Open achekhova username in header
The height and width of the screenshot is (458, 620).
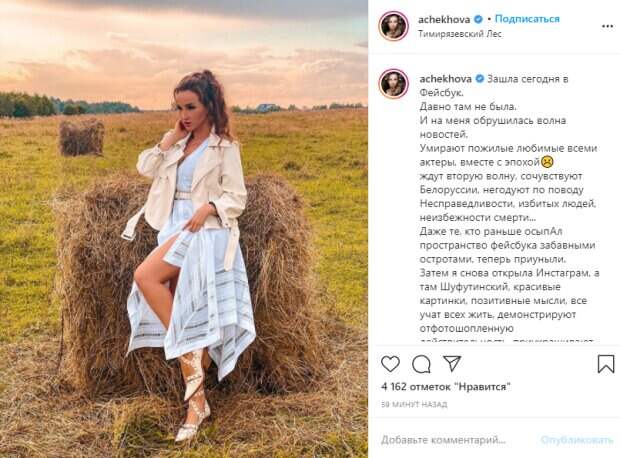(444, 19)
